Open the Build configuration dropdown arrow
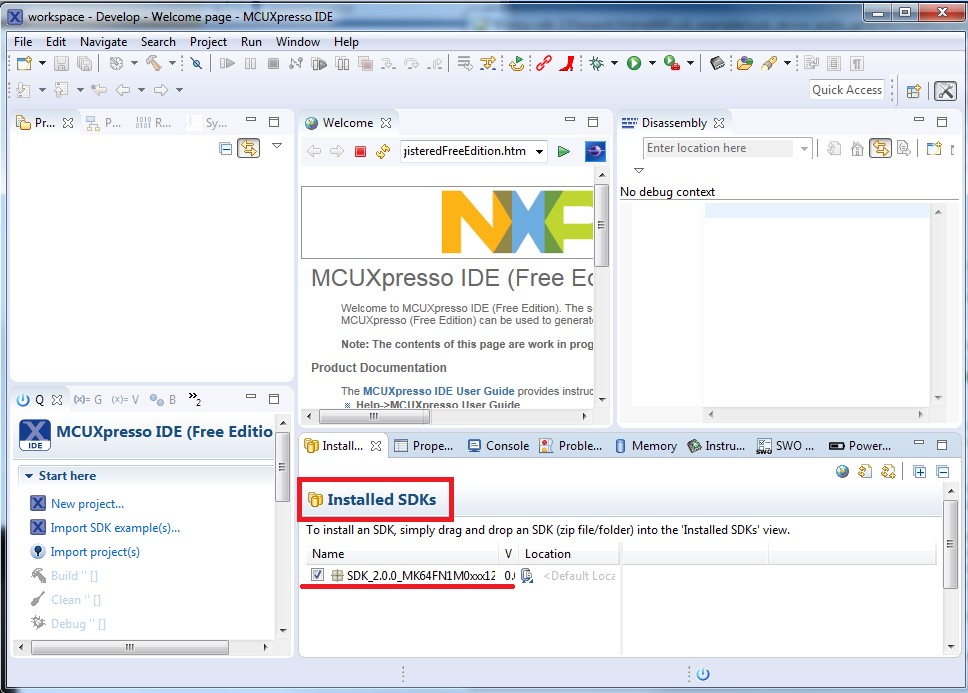This screenshot has height=693, width=968. (172, 63)
